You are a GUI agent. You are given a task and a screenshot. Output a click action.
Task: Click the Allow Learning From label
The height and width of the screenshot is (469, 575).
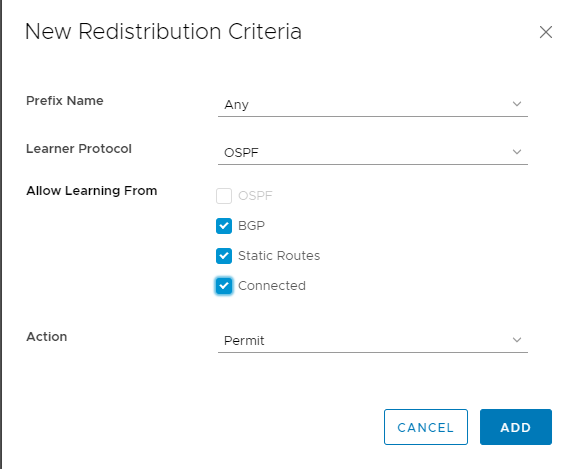92,191
